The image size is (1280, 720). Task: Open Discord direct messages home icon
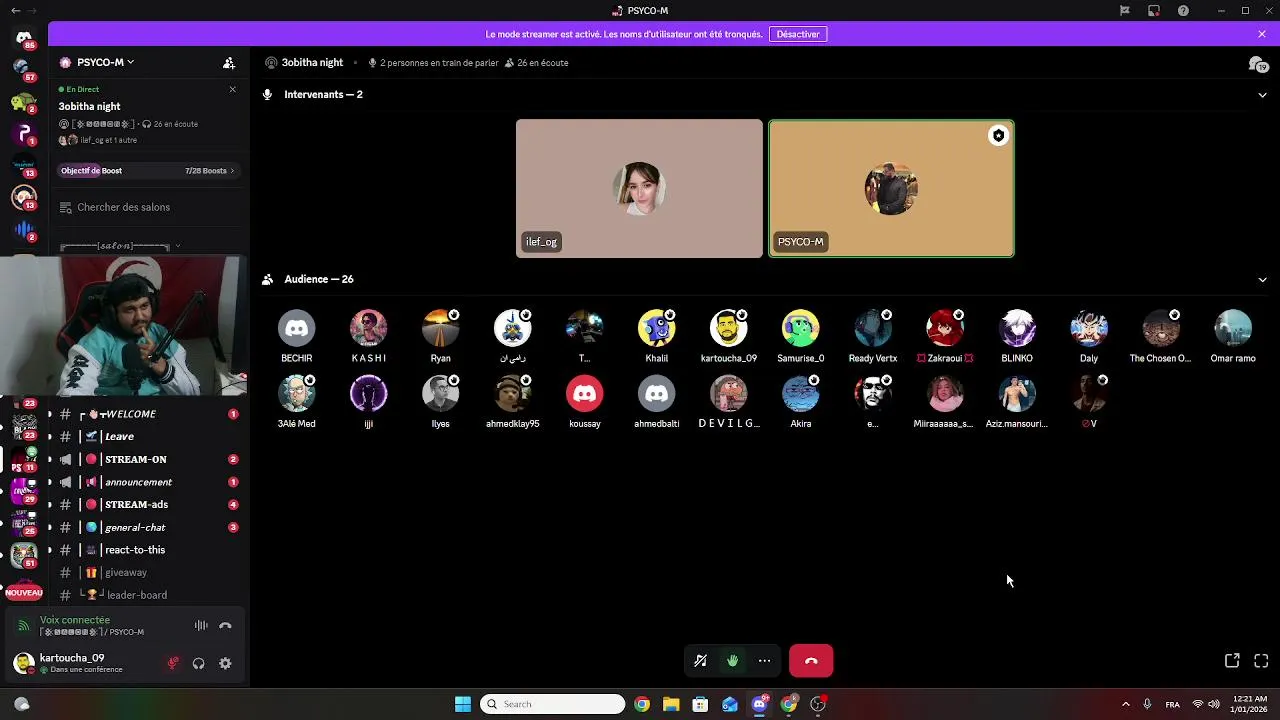(24, 38)
